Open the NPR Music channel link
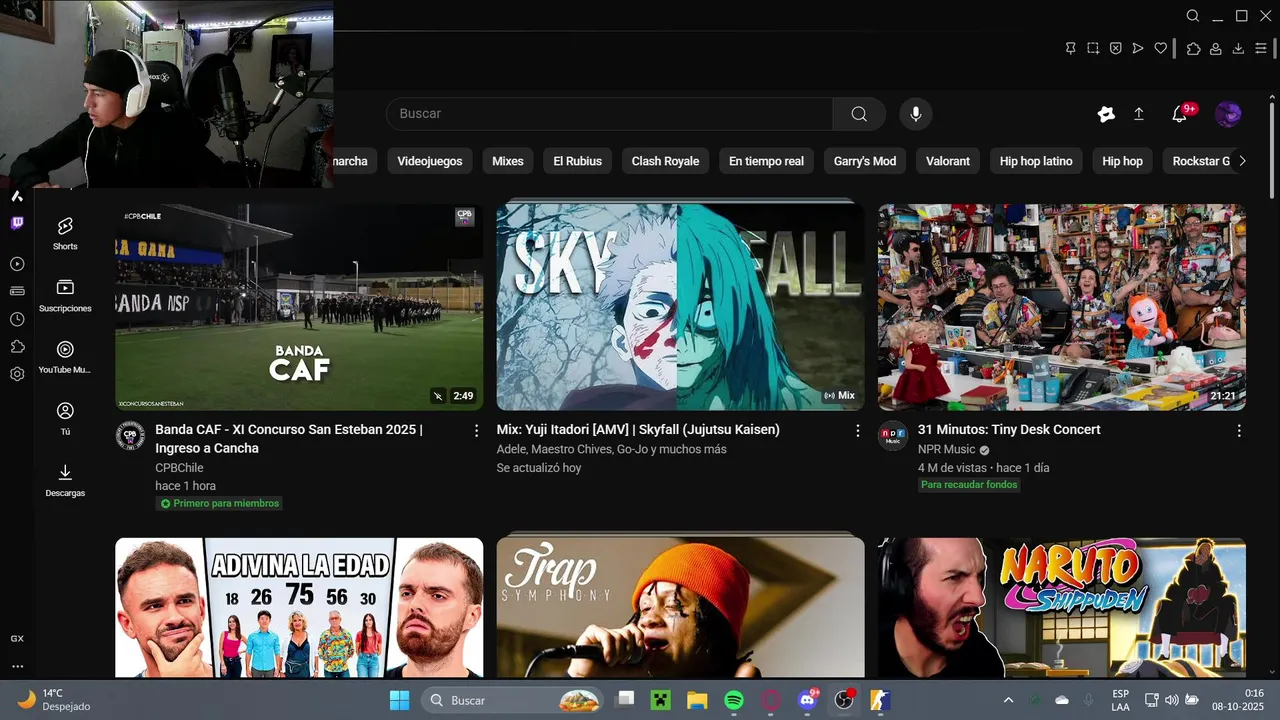This screenshot has width=1280, height=720. [947, 450]
